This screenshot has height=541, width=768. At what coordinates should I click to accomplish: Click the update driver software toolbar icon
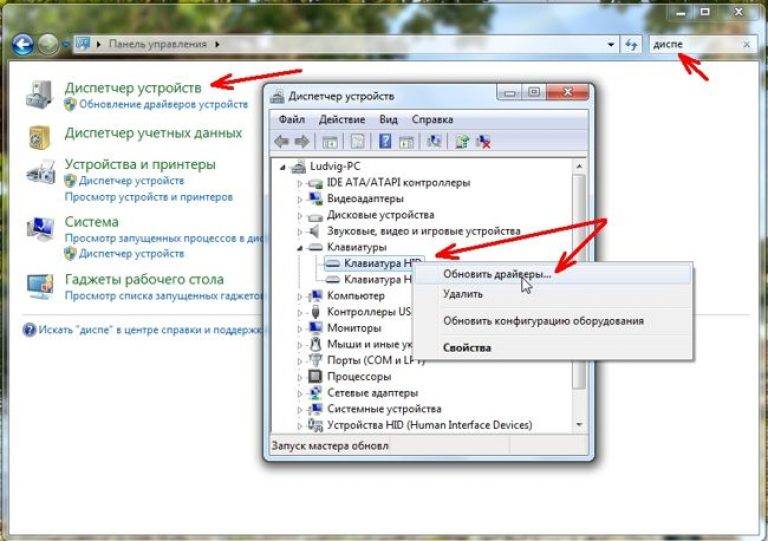click(x=462, y=142)
